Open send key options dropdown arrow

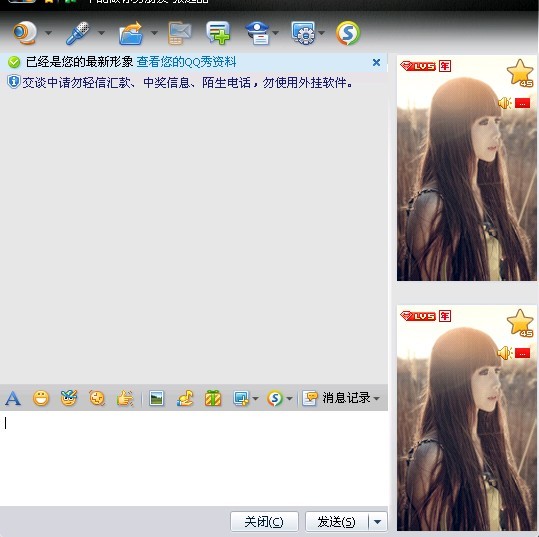coord(378,522)
